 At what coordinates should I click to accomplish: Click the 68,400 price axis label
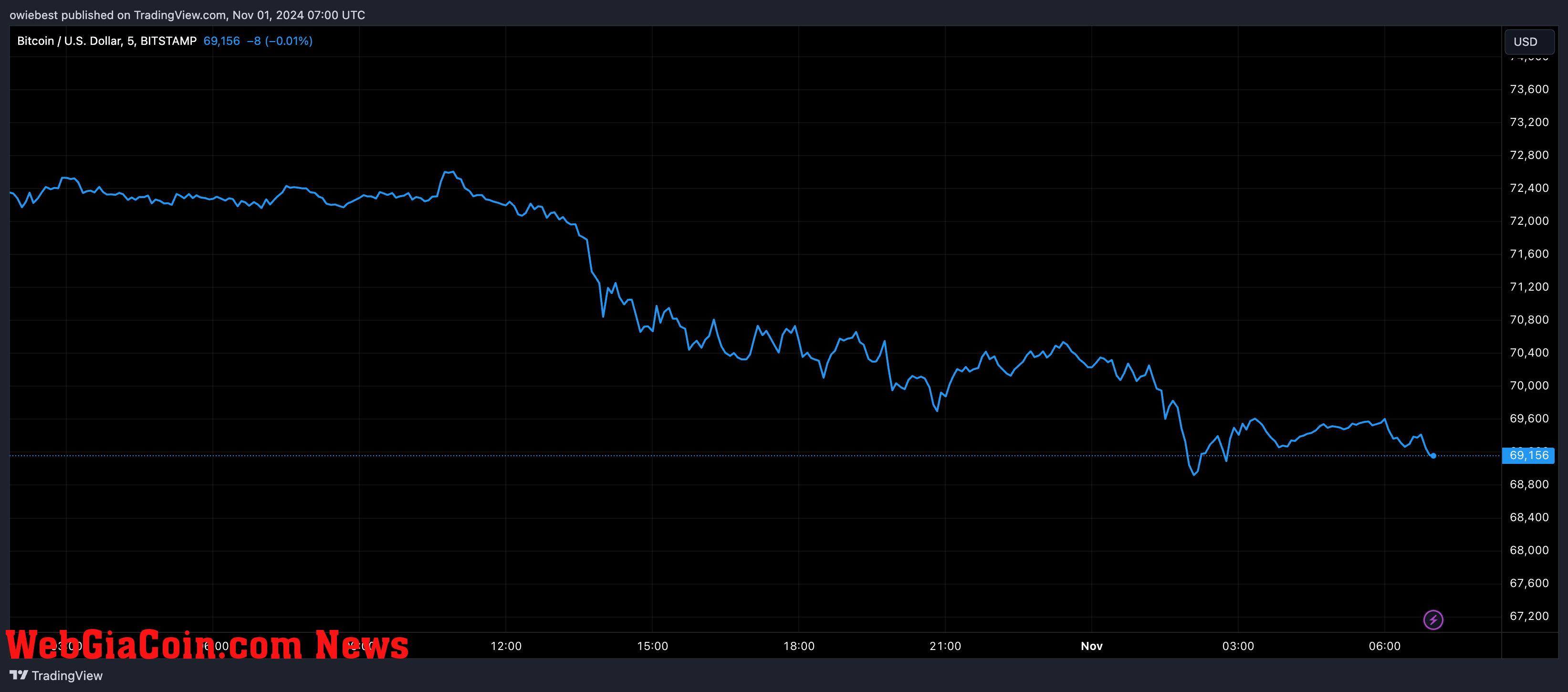tap(1529, 517)
